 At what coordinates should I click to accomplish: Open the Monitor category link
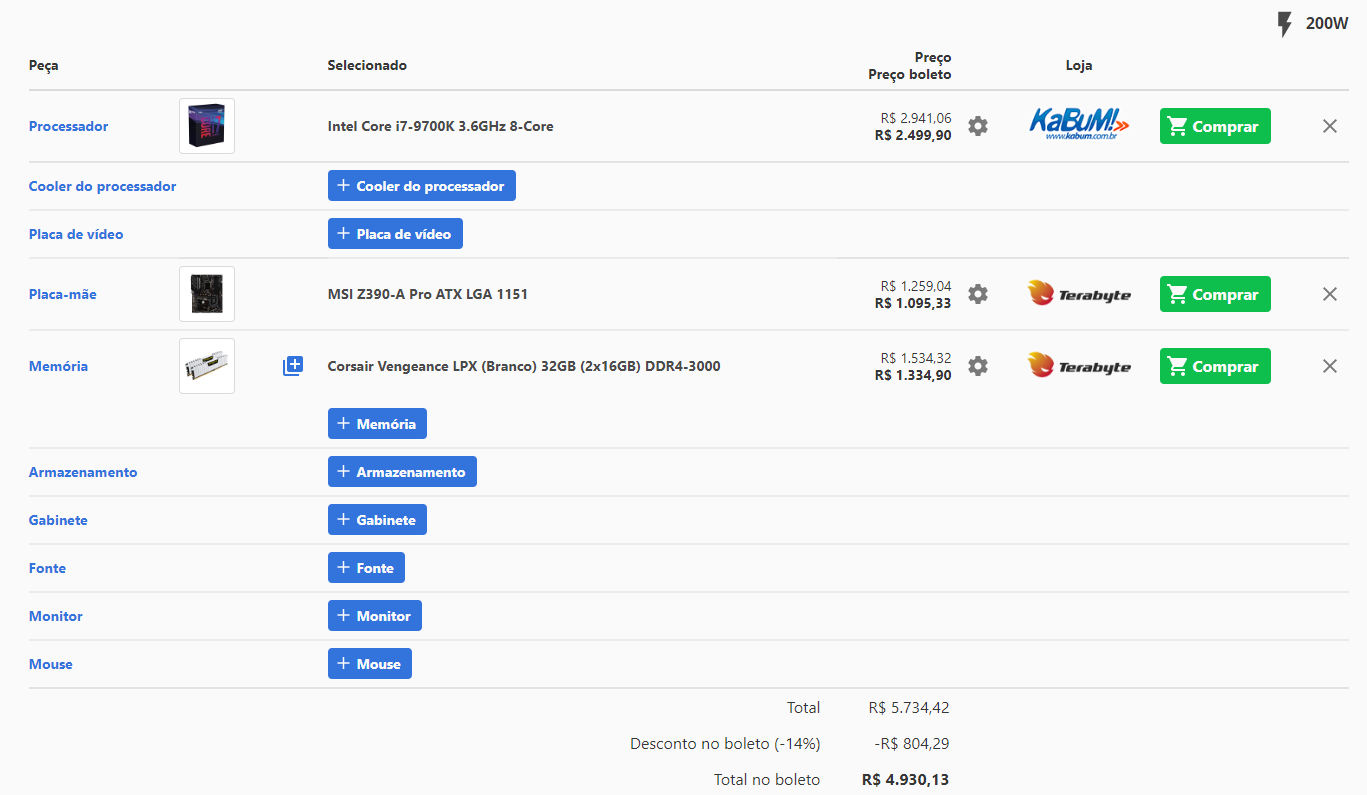click(x=56, y=616)
